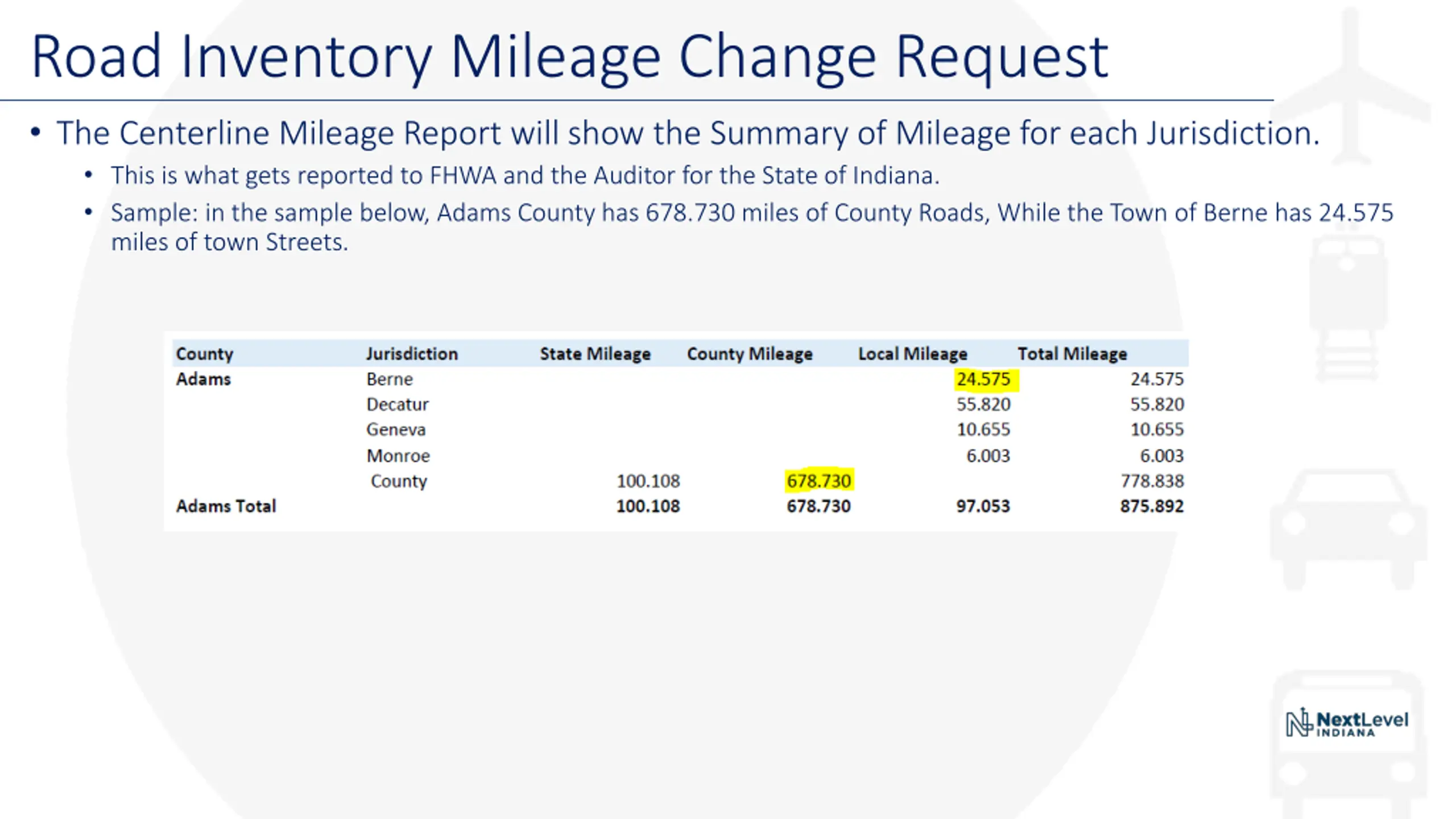Click Monroe's total mileage 6.003

click(1161, 456)
